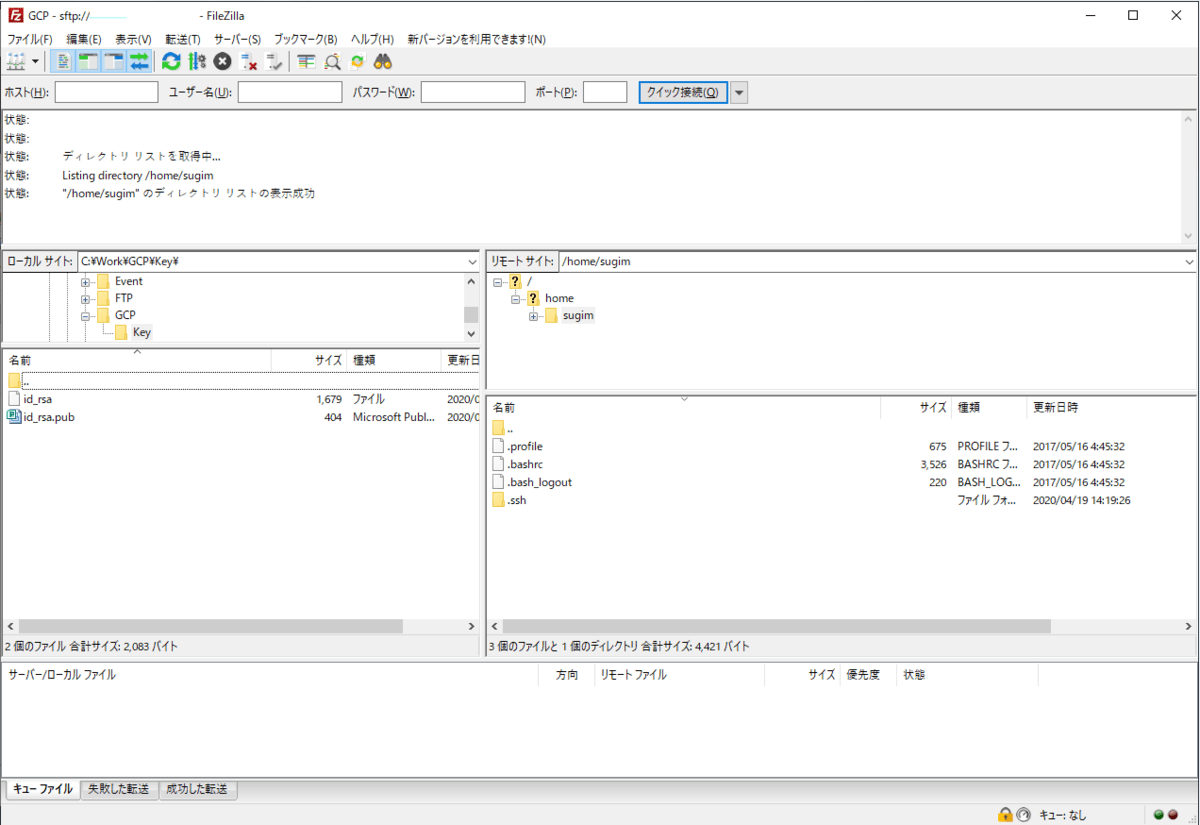
Task: Open the Quickconnect history dropdown arrow
Action: (739, 93)
